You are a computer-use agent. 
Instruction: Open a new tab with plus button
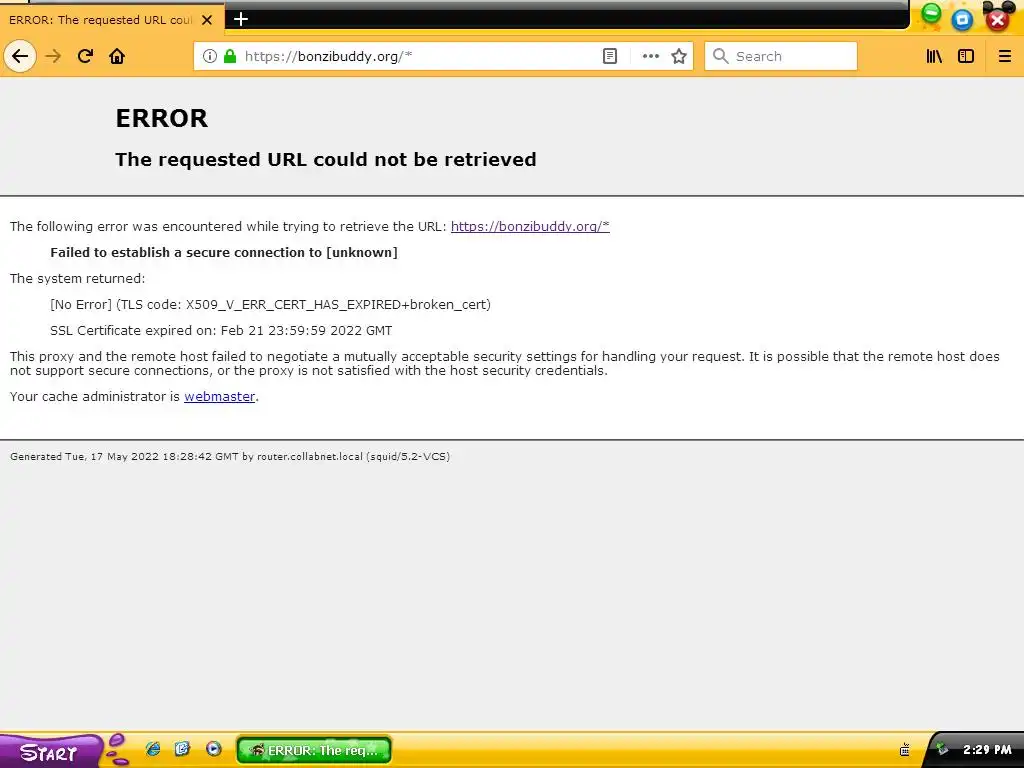pyautogui.click(x=241, y=19)
